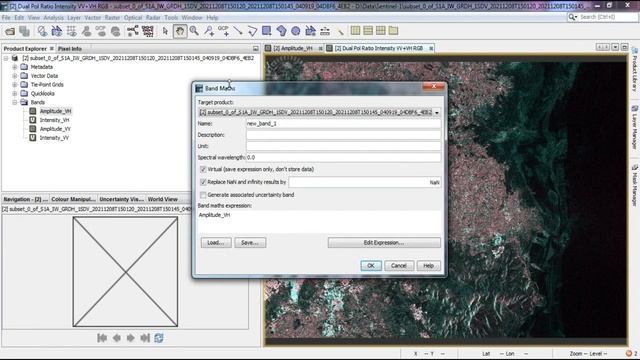Viewport: 640px width, 360px height.
Task: Confirm Band Maths with OK
Action: (371, 266)
